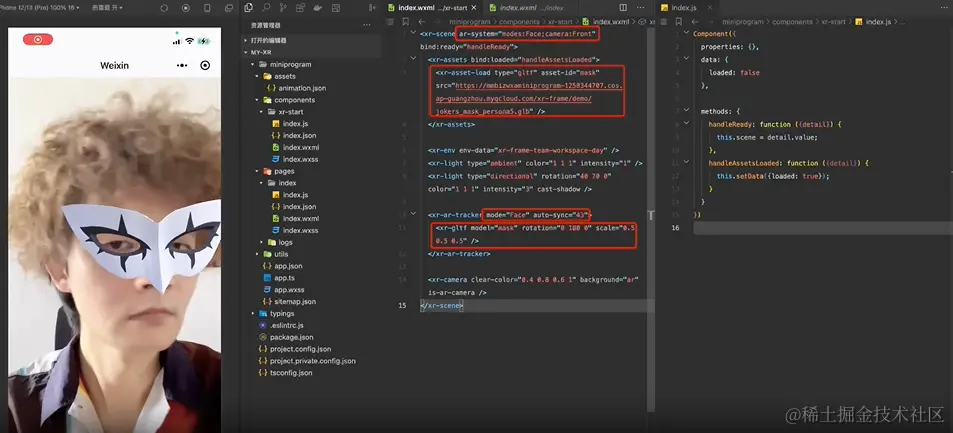Click the simulator record/stop circle icon
The image size is (953, 433).
(186, 7)
